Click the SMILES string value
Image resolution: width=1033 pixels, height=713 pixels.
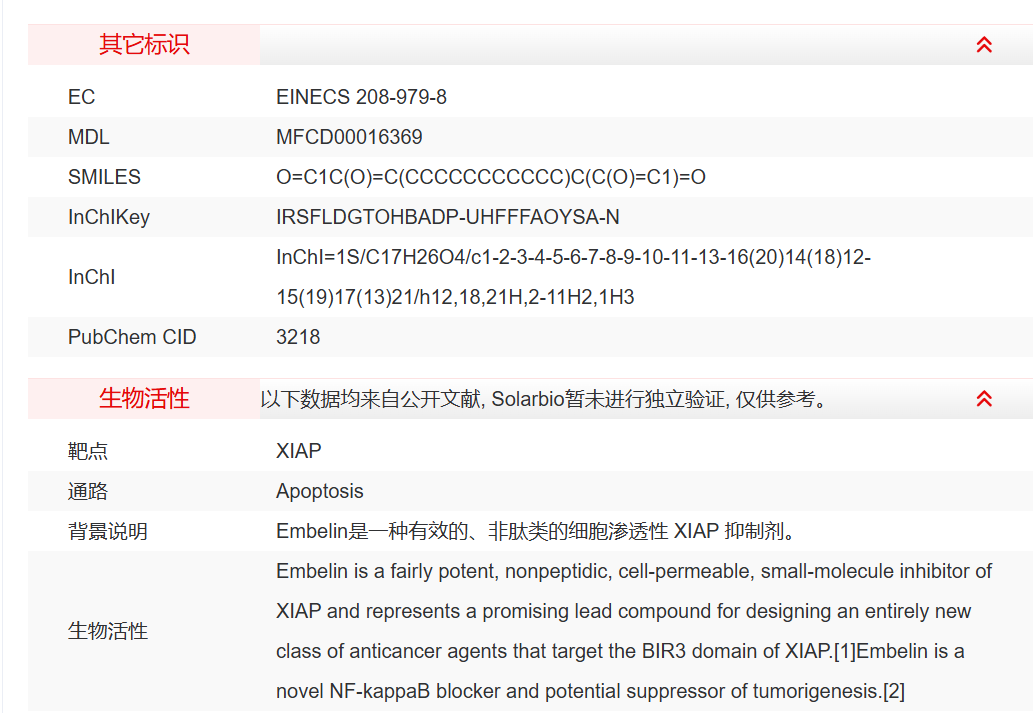(490, 177)
